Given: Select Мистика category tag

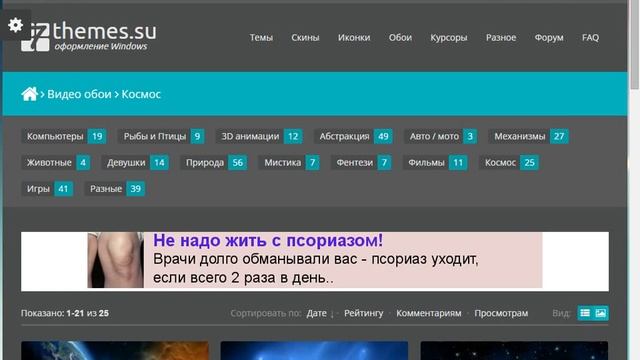Looking at the screenshot, I should [x=289, y=162].
